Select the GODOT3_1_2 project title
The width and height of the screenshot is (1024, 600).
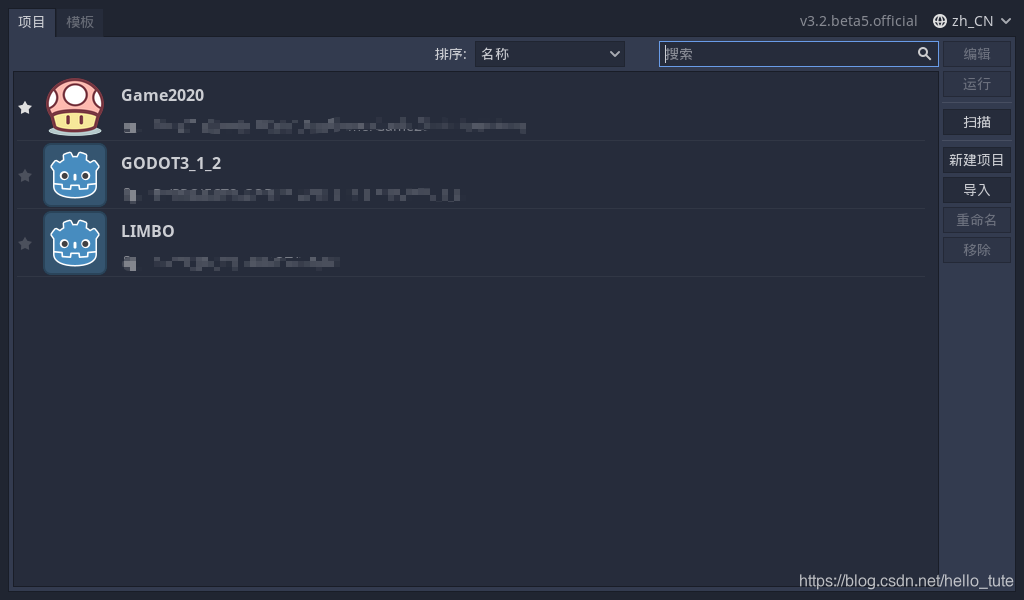click(171, 163)
